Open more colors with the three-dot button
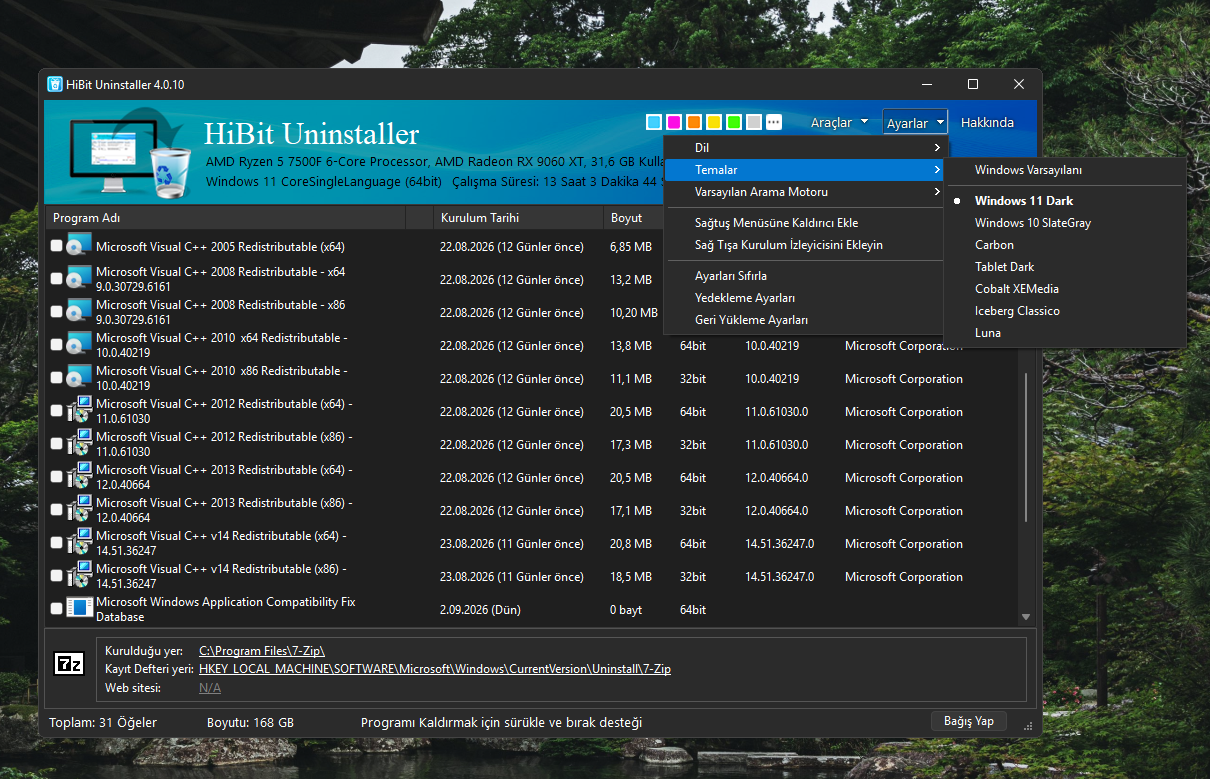Image resolution: width=1210 pixels, height=779 pixels. tap(774, 122)
